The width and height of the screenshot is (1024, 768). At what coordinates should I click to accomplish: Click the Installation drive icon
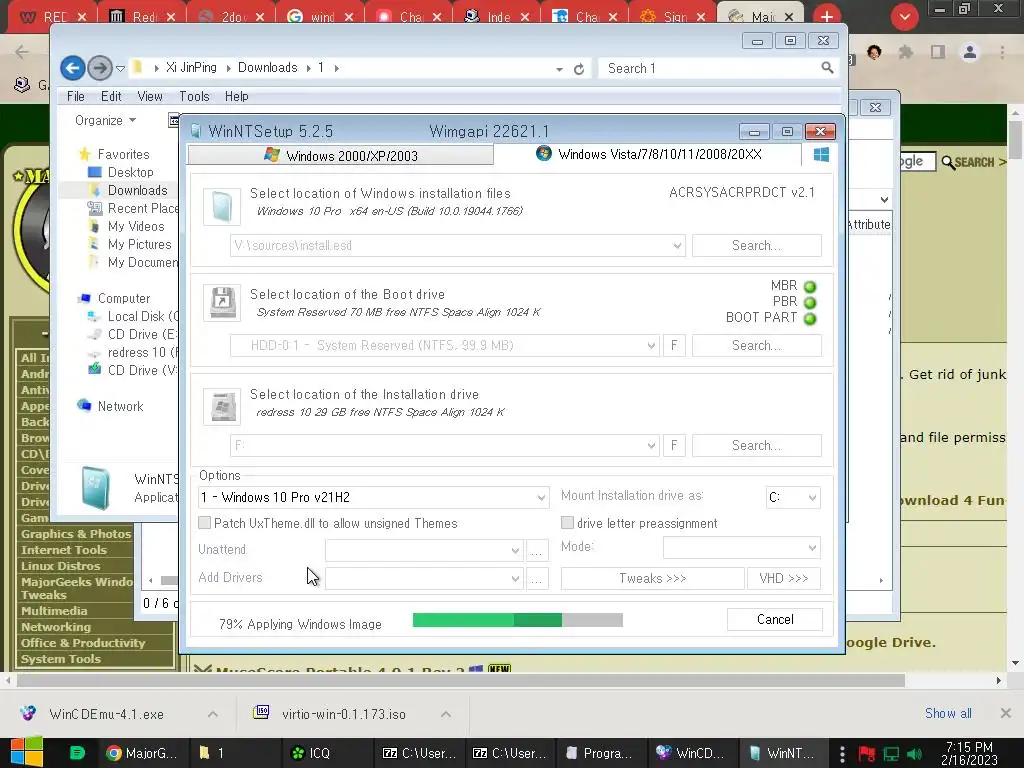tap(222, 406)
